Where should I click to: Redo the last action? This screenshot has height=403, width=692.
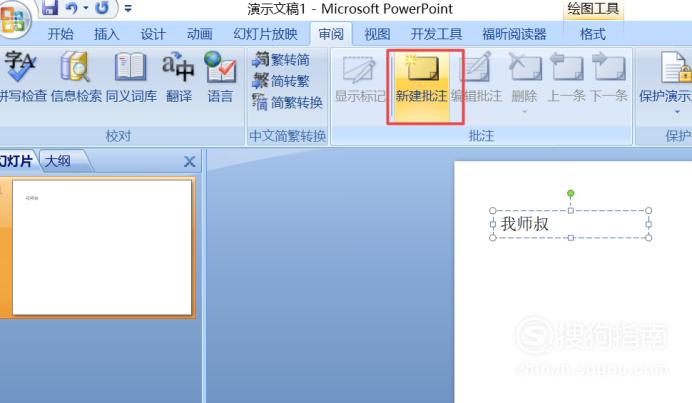[x=102, y=8]
